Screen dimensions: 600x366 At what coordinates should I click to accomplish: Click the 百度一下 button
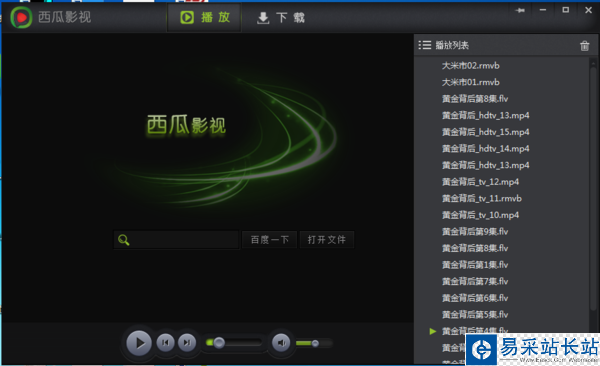(269, 240)
